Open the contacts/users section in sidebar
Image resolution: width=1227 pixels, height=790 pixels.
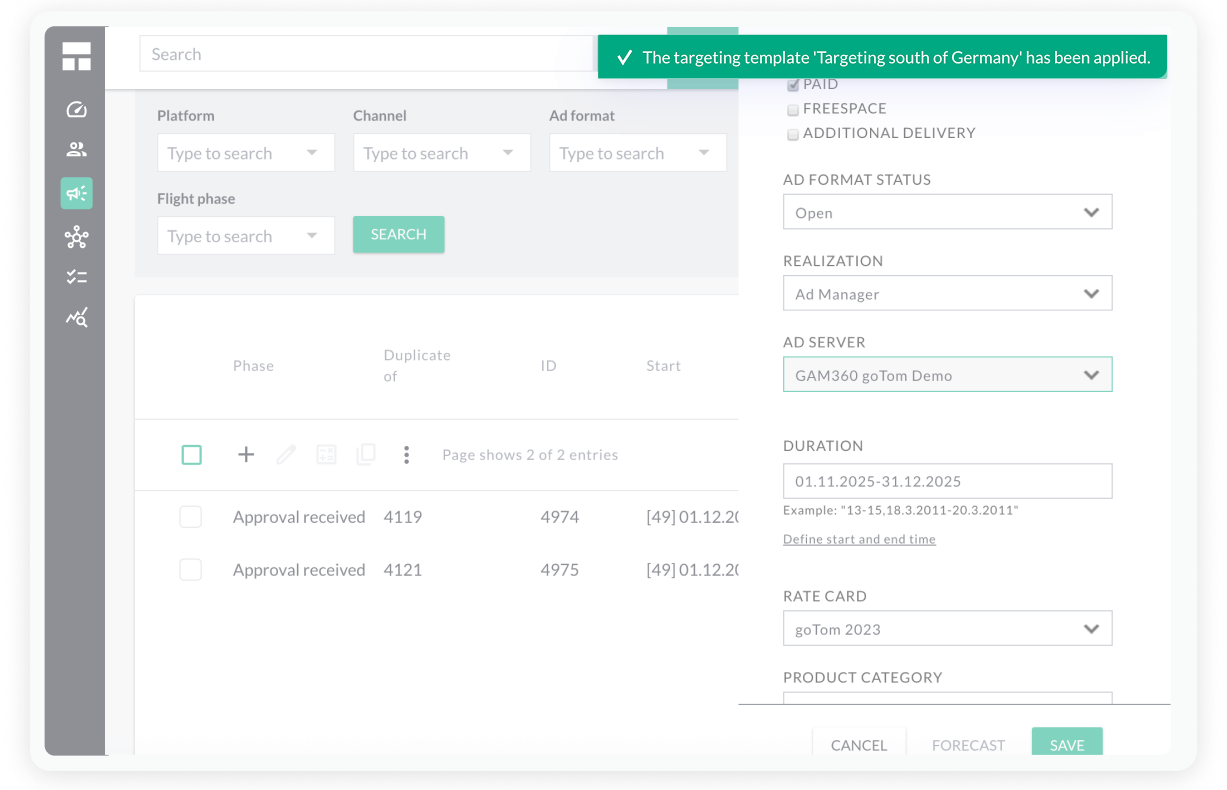coord(76,151)
